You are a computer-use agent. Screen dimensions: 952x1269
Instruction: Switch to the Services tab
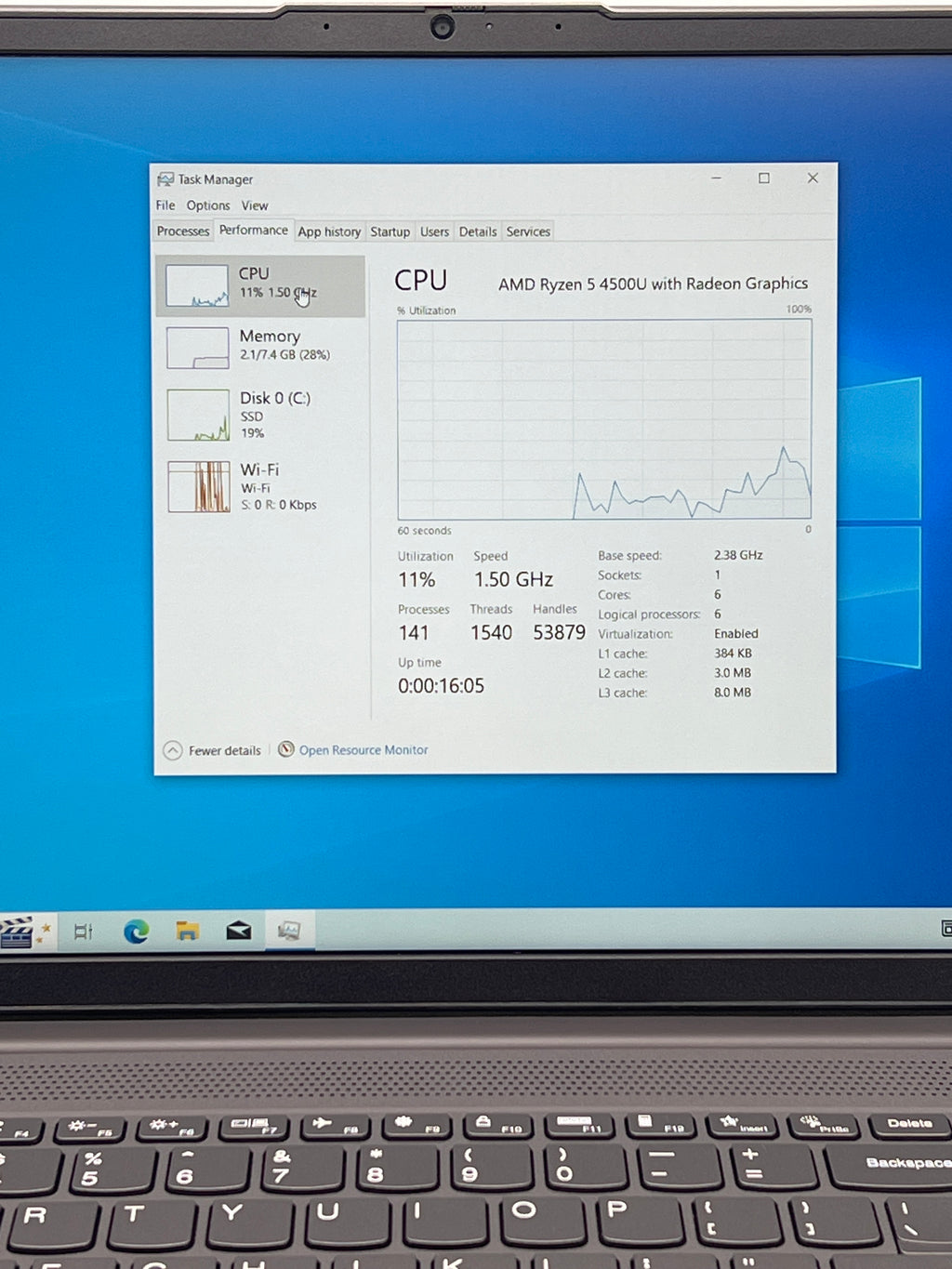[528, 231]
